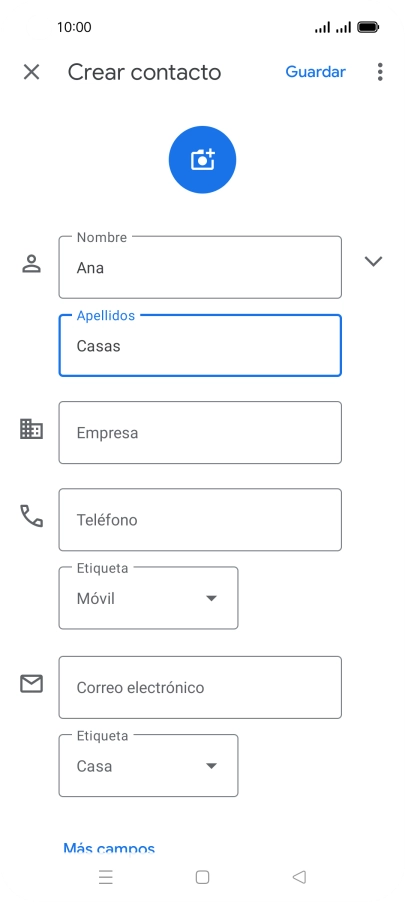Tap the email envelope icon
Viewport: 405px width, 902px height.
click(x=31, y=684)
